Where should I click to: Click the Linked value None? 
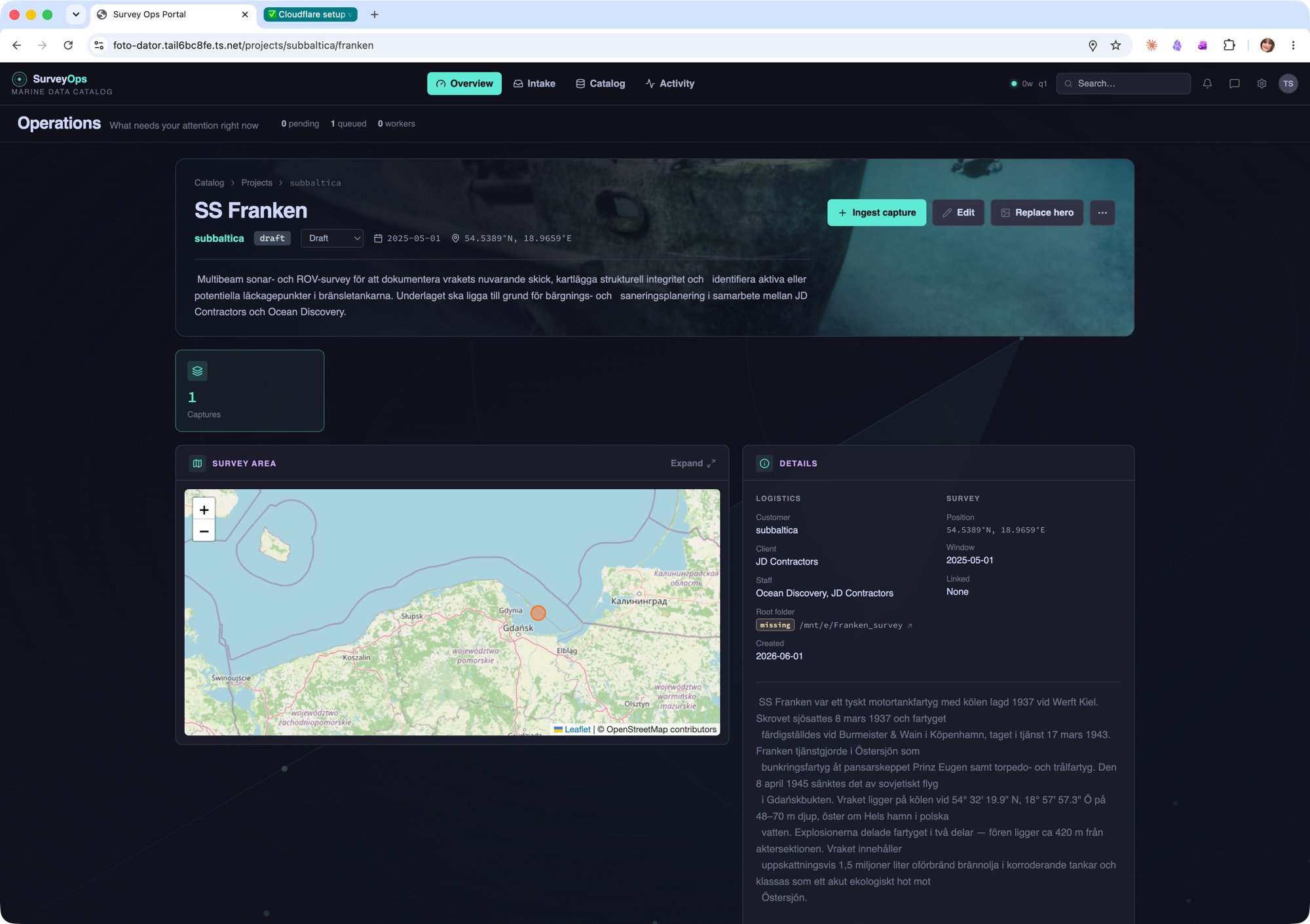point(957,592)
